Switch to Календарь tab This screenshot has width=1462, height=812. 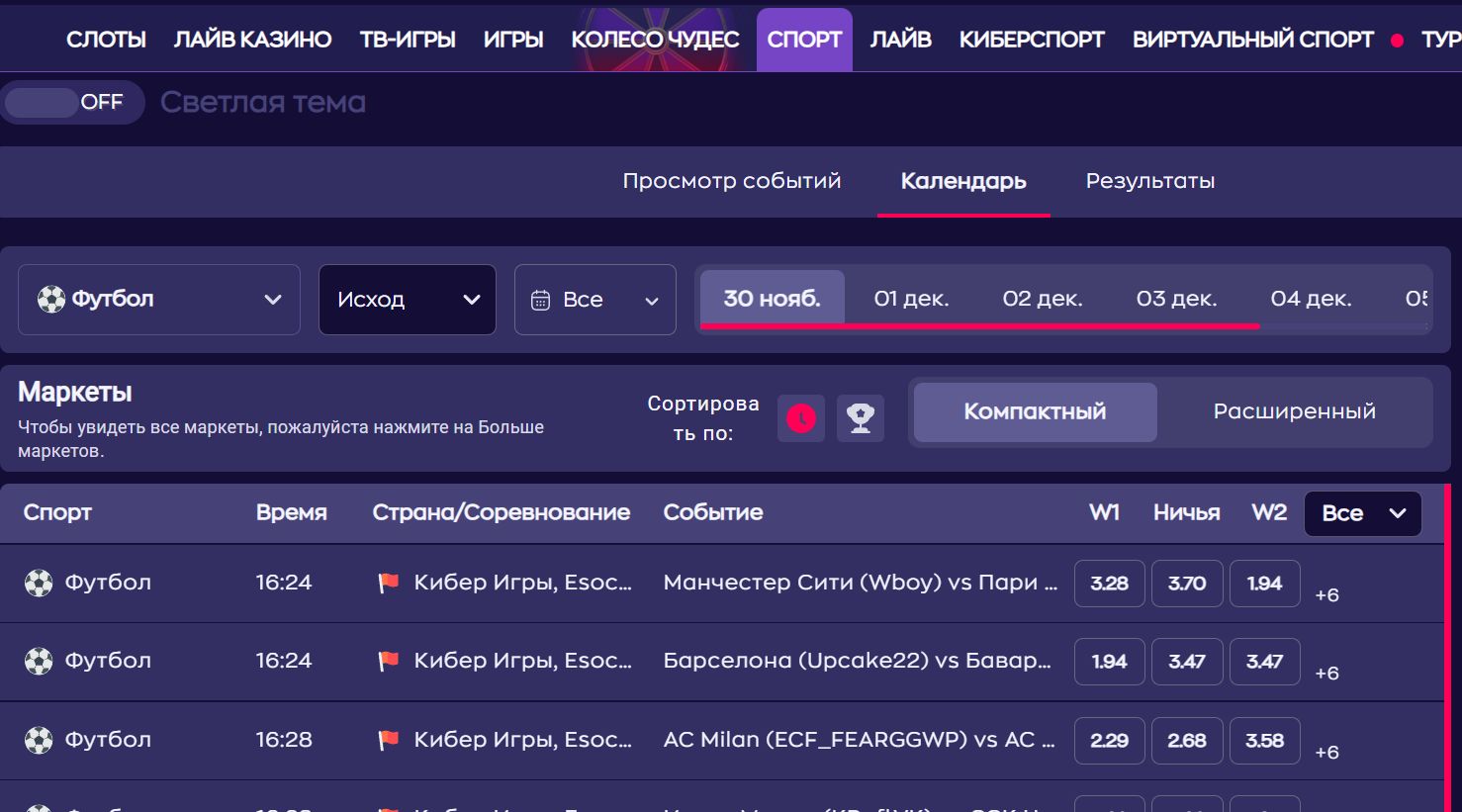point(963,181)
